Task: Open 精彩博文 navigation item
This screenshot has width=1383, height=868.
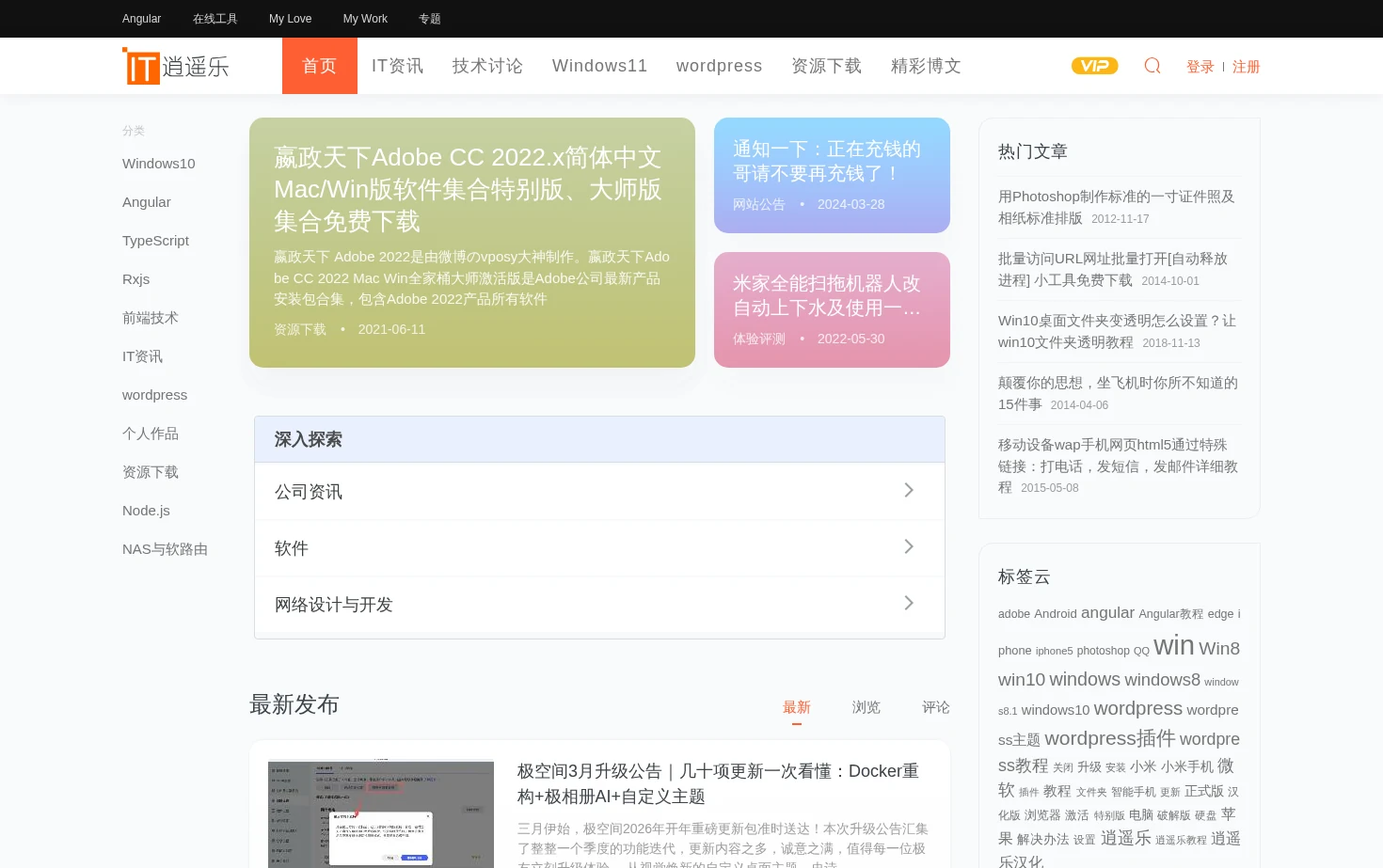Action: pyautogui.click(x=927, y=66)
